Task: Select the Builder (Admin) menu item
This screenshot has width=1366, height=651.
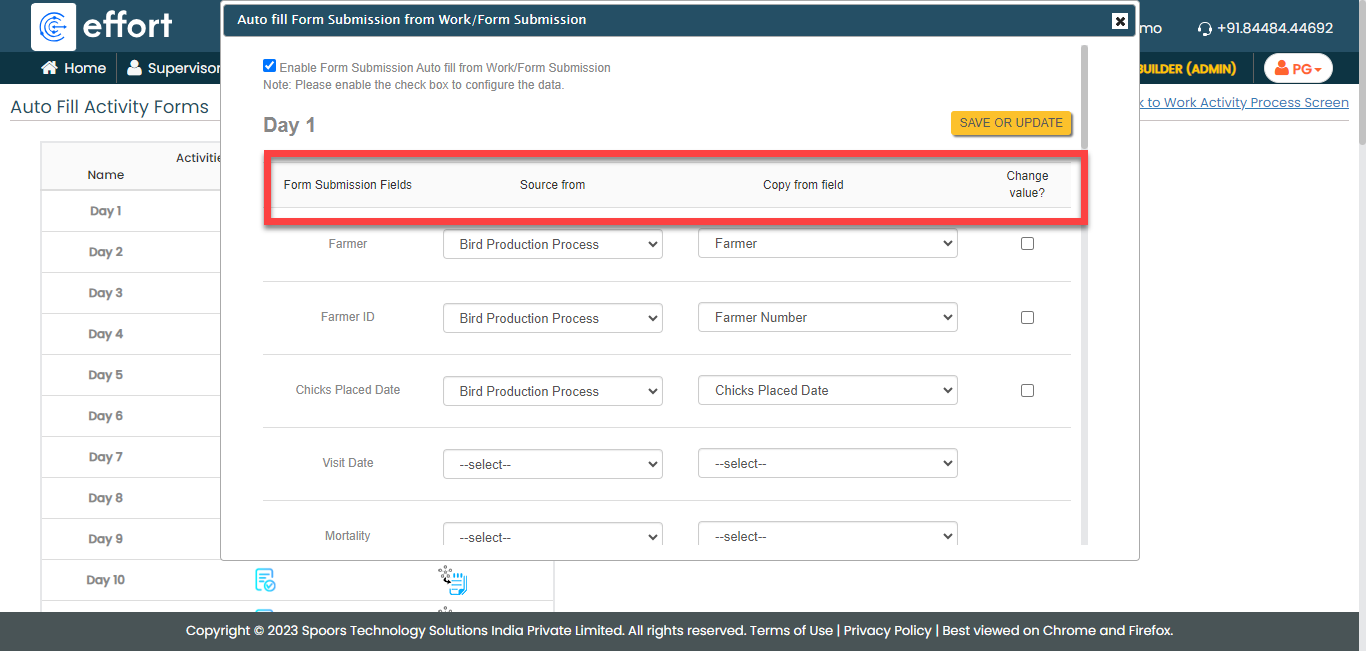Action: coord(1187,69)
